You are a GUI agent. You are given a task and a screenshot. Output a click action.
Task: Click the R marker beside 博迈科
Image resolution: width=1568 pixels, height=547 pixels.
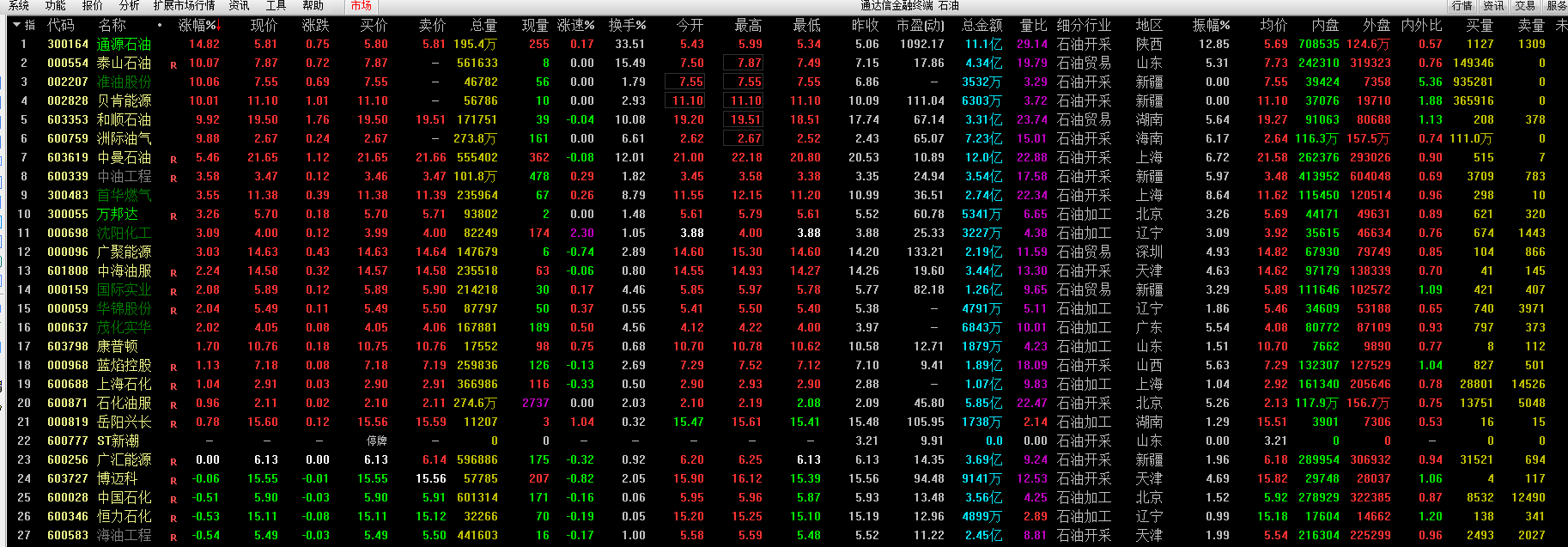click(173, 480)
